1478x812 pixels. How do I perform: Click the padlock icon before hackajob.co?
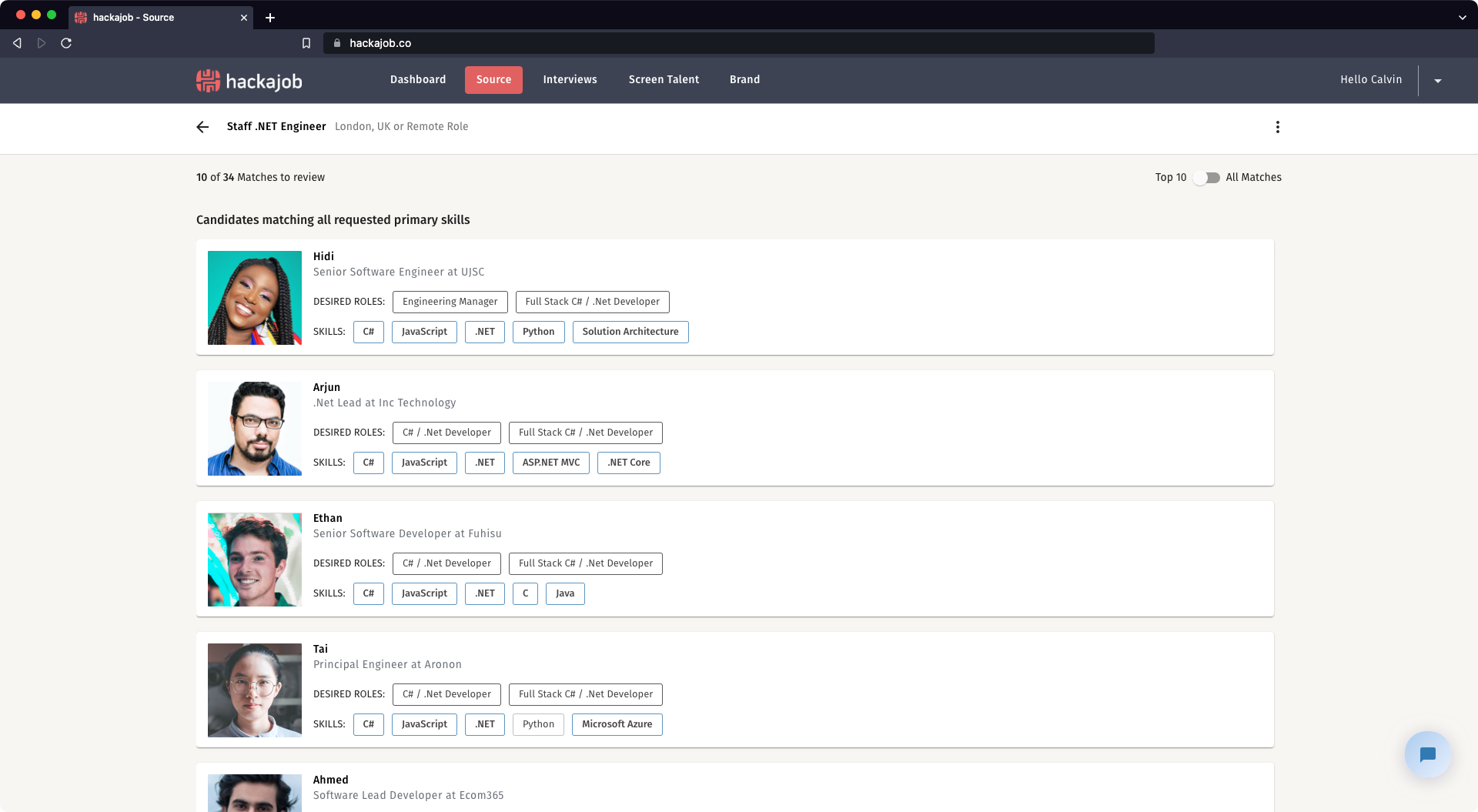pyautogui.click(x=336, y=43)
